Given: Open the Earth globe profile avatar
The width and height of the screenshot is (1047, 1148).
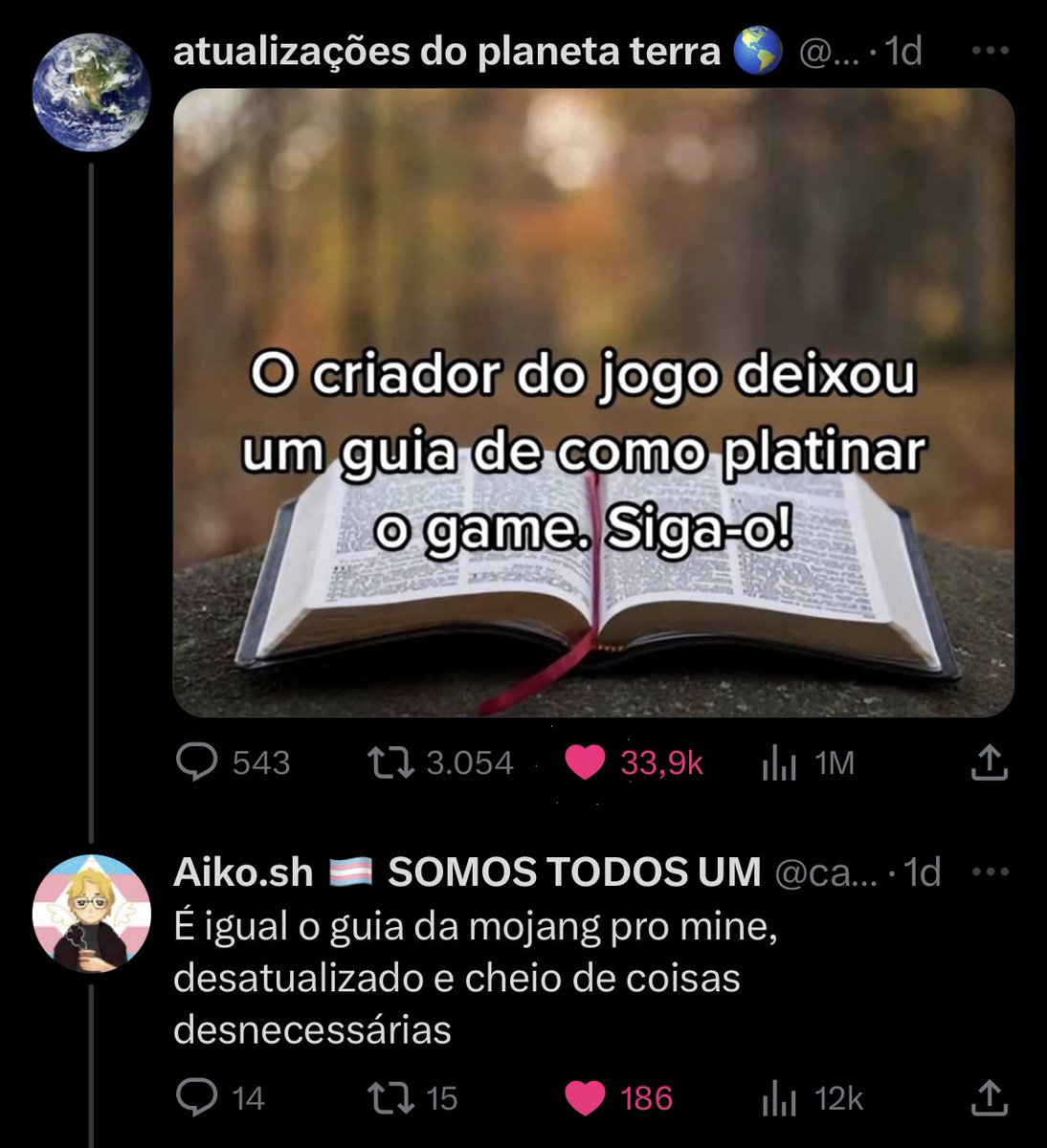Looking at the screenshot, I should (91, 91).
